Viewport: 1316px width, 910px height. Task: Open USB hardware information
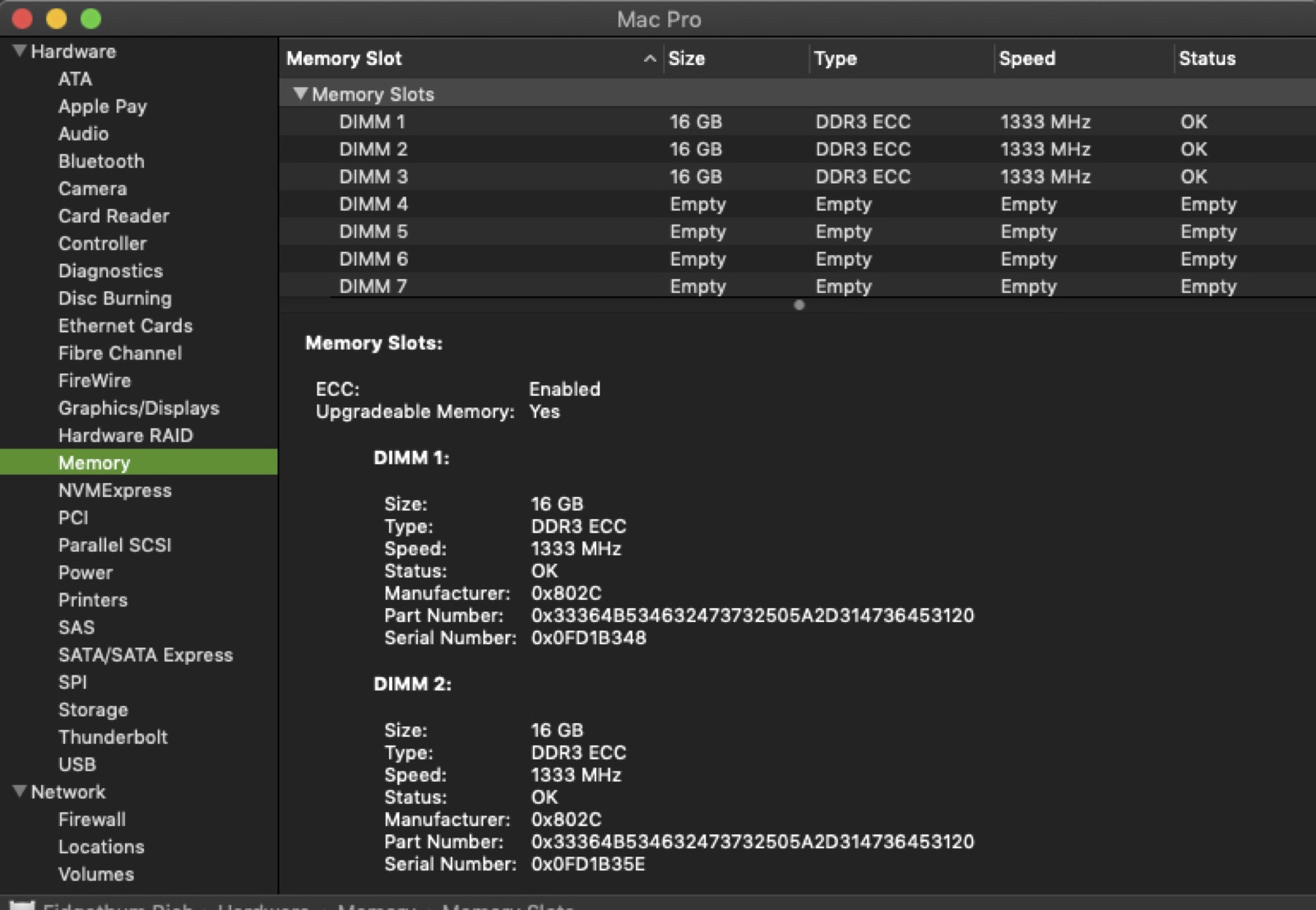tap(77, 764)
